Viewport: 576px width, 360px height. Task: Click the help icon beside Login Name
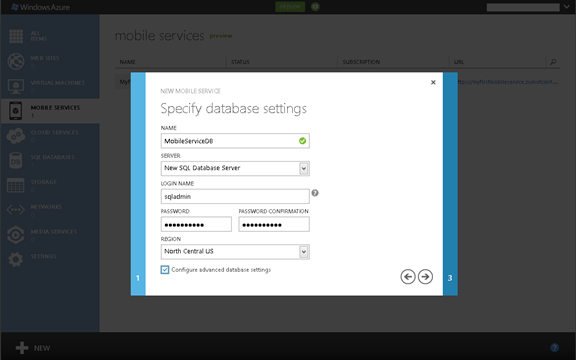315,193
